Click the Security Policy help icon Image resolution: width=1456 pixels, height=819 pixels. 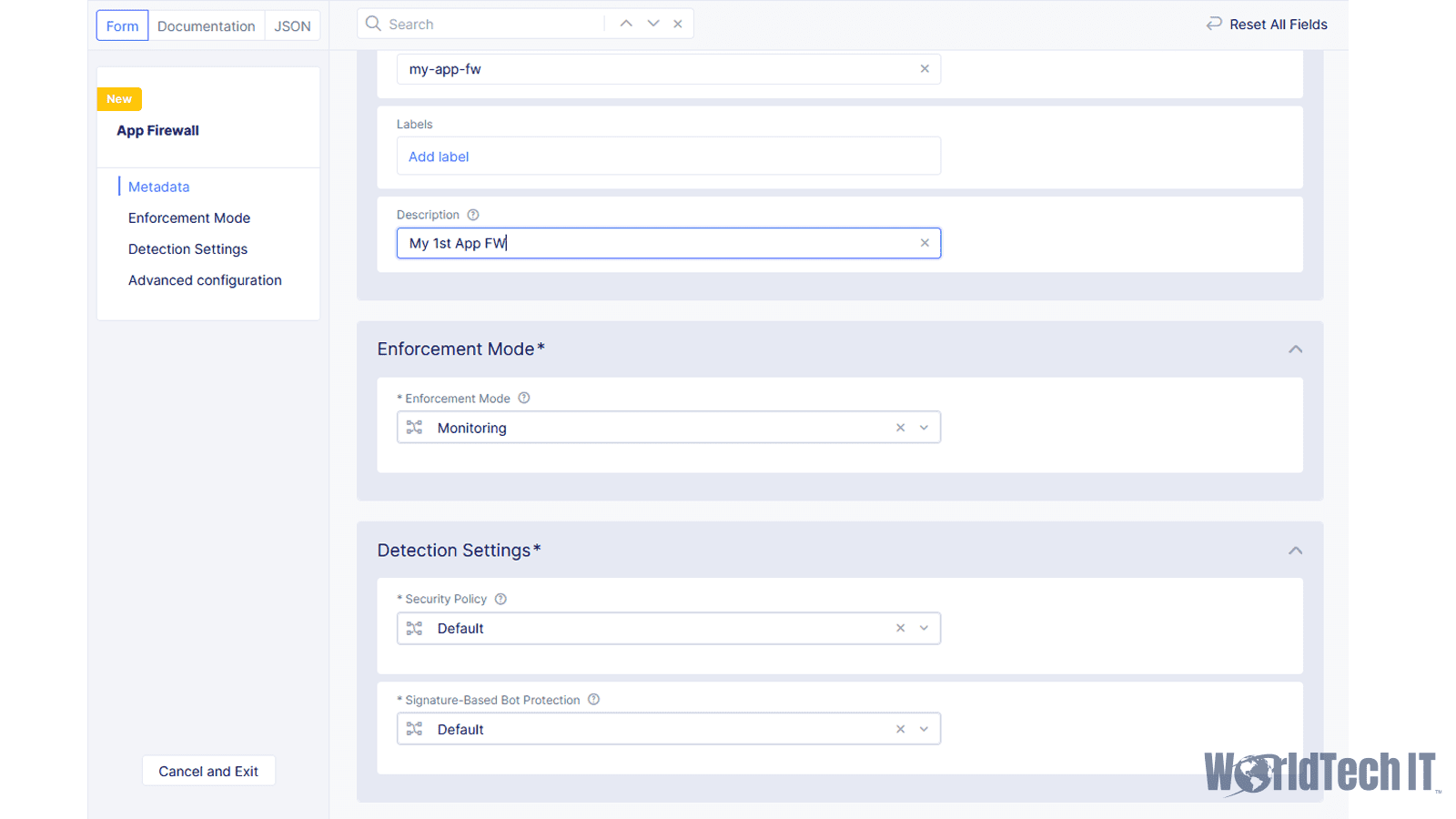coord(500,599)
